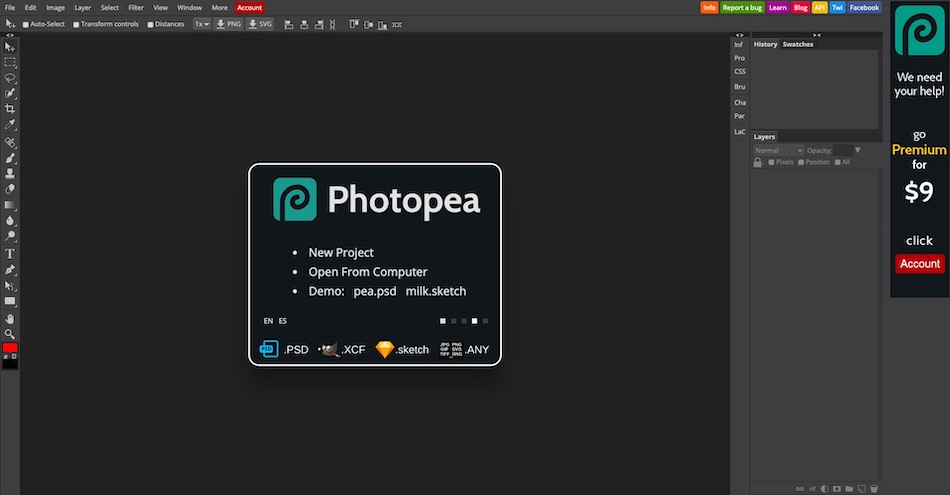The height and width of the screenshot is (495, 950).
Task: Enable the Auto-Select checkbox
Action: tap(26, 24)
